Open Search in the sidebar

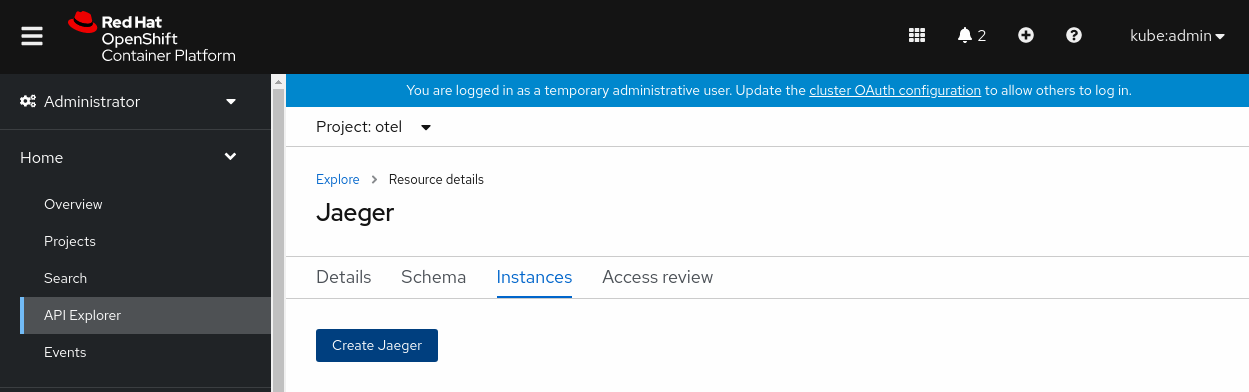click(x=65, y=278)
